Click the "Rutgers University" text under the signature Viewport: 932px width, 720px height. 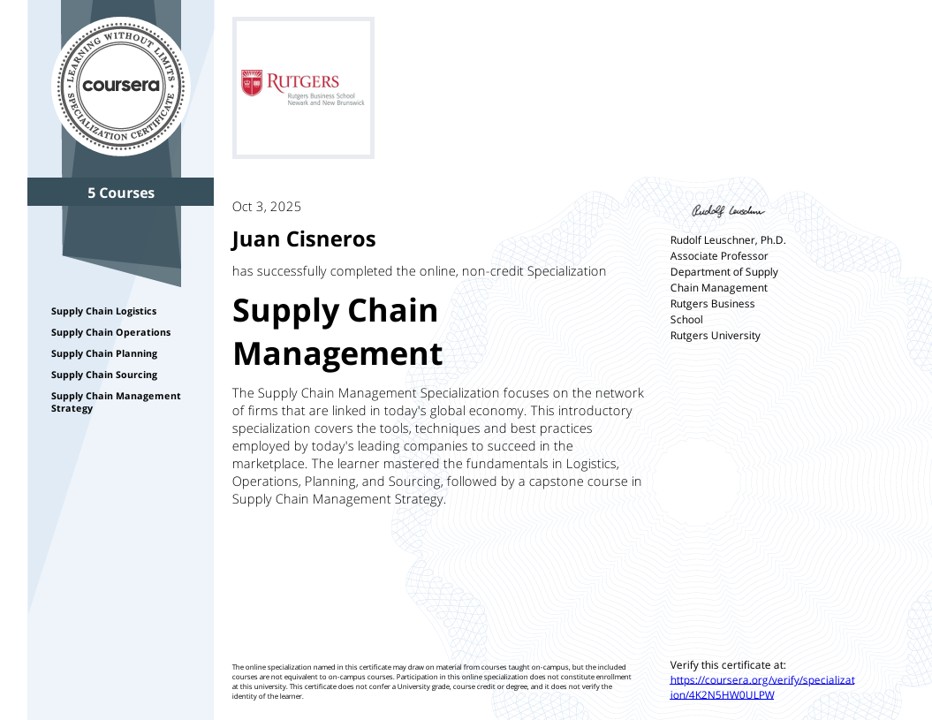pyautogui.click(x=715, y=336)
